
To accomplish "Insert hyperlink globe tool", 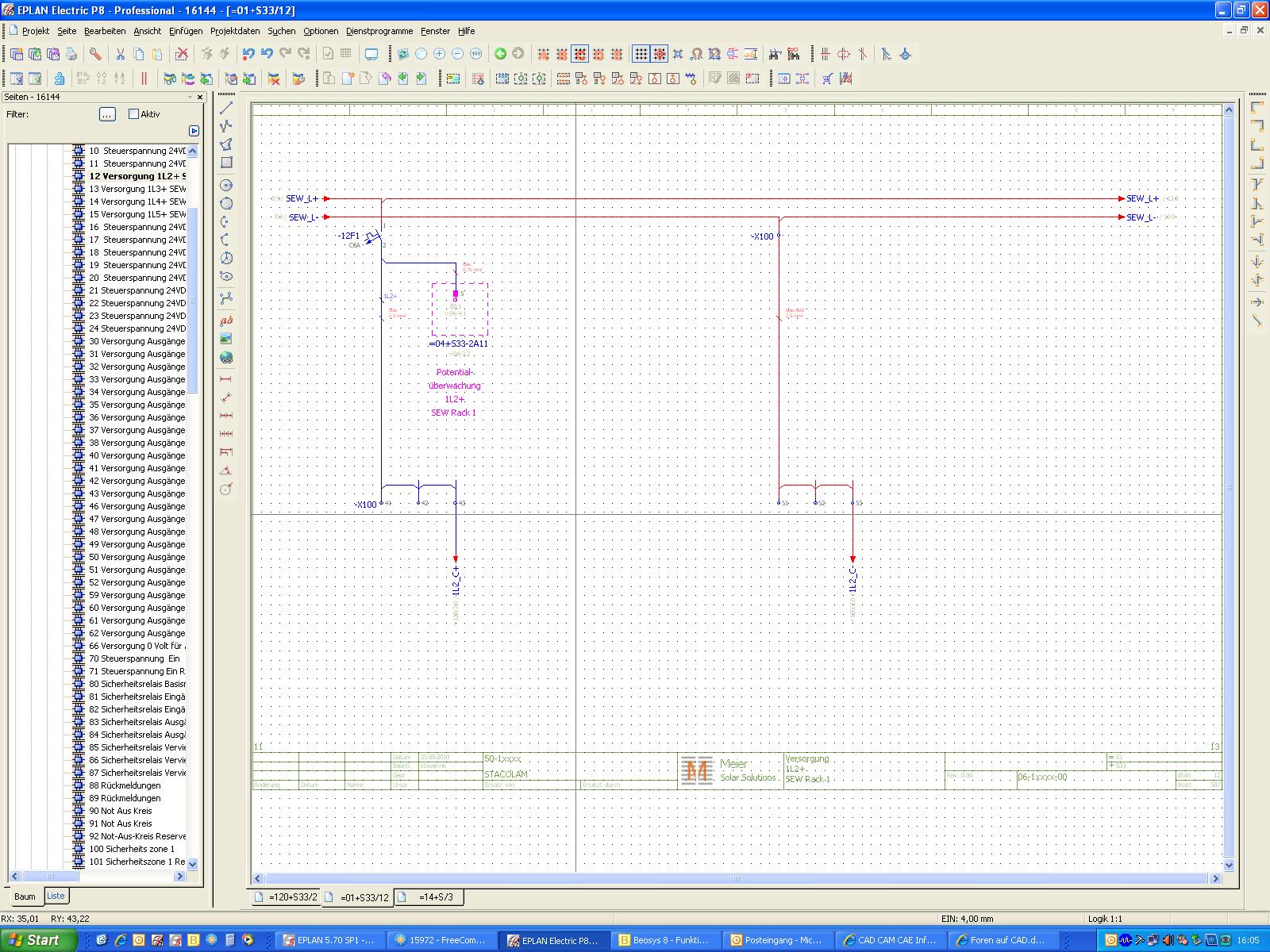I will 226,357.
